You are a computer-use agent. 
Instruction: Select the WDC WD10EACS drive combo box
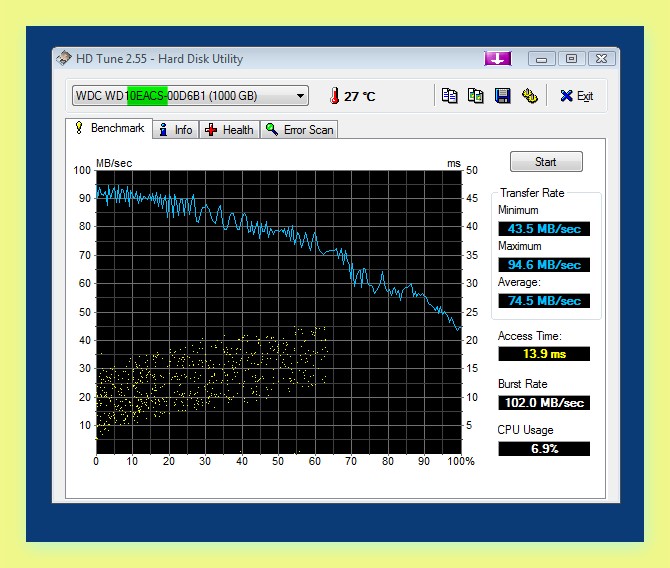click(x=190, y=96)
